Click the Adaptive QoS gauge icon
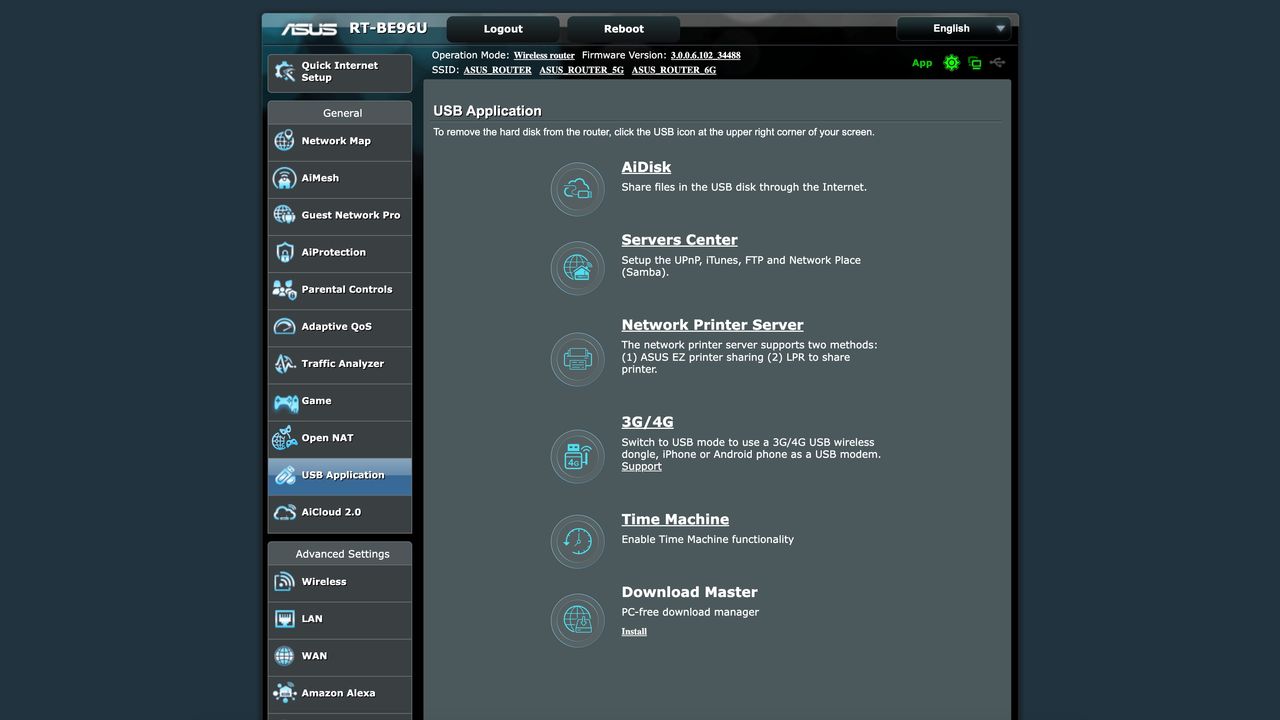The image size is (1280, 720). pyautogui.click(x=284, y=326)
